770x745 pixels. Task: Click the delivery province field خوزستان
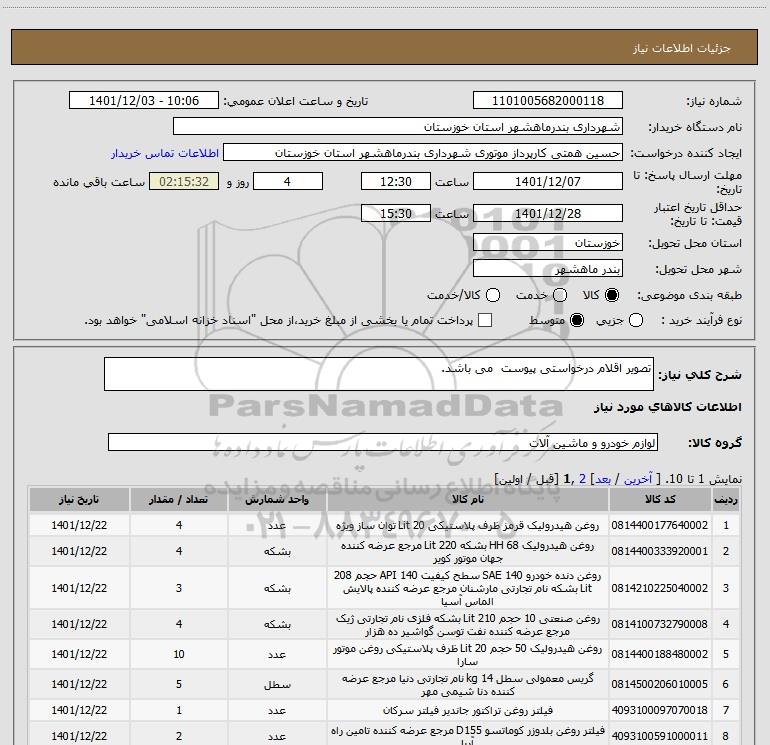coord(548,242)
